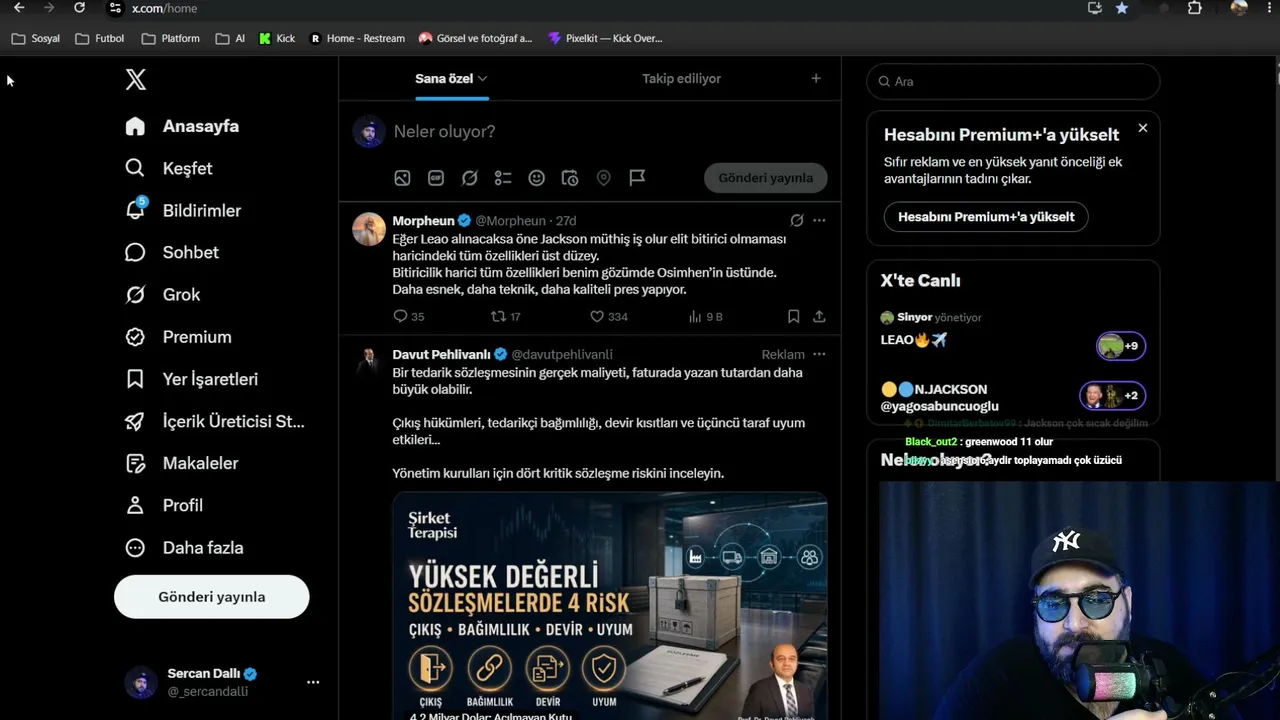Click sidebar Gönderi yayınla button
1280x720 pixels.
pos(212,597)
